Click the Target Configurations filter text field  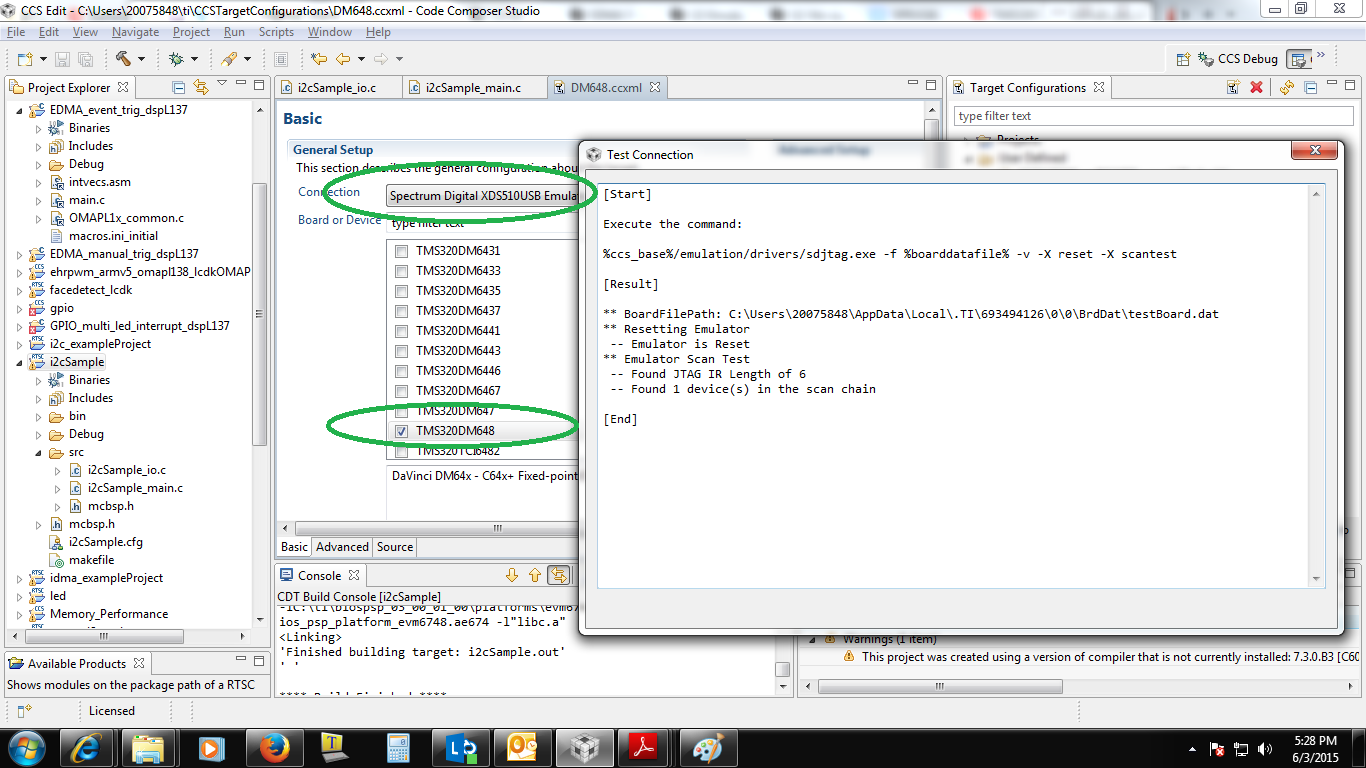1153,116
